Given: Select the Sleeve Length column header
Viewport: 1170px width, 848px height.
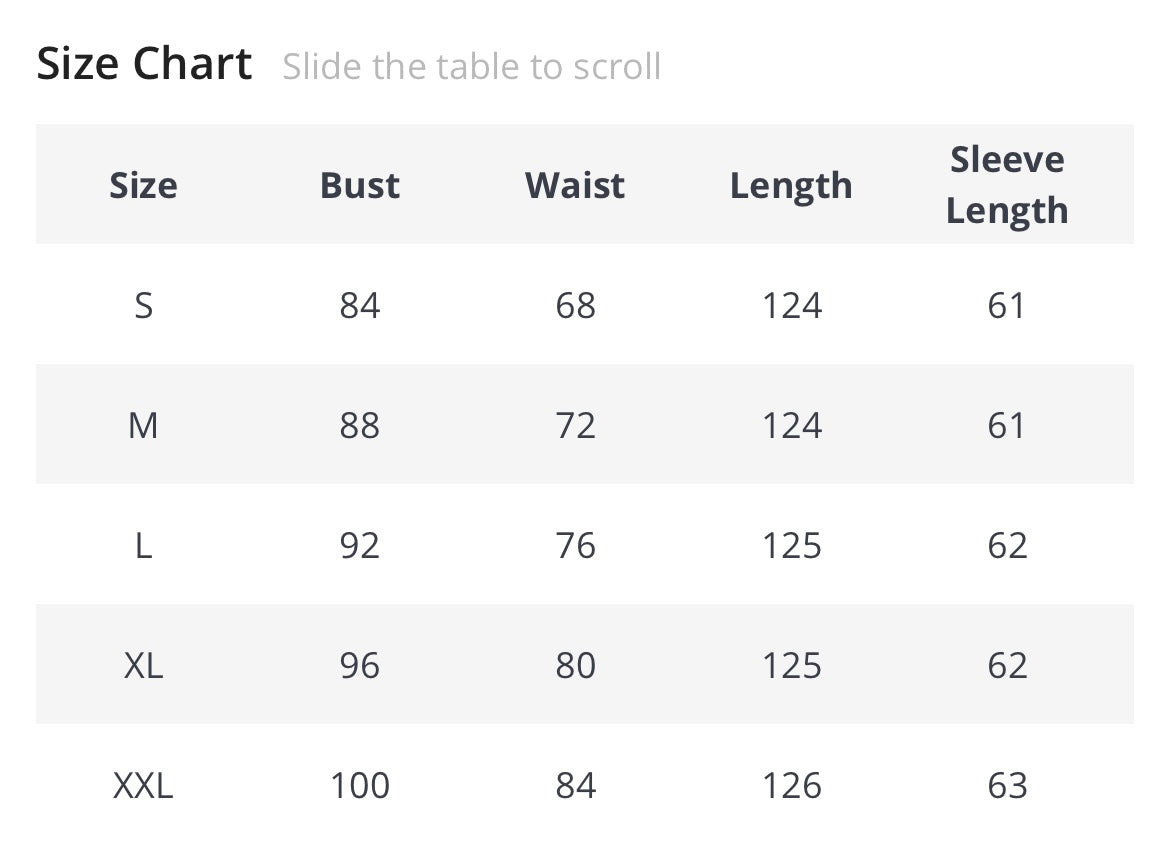Looking at the screenshot, I should pos(1007,185).
